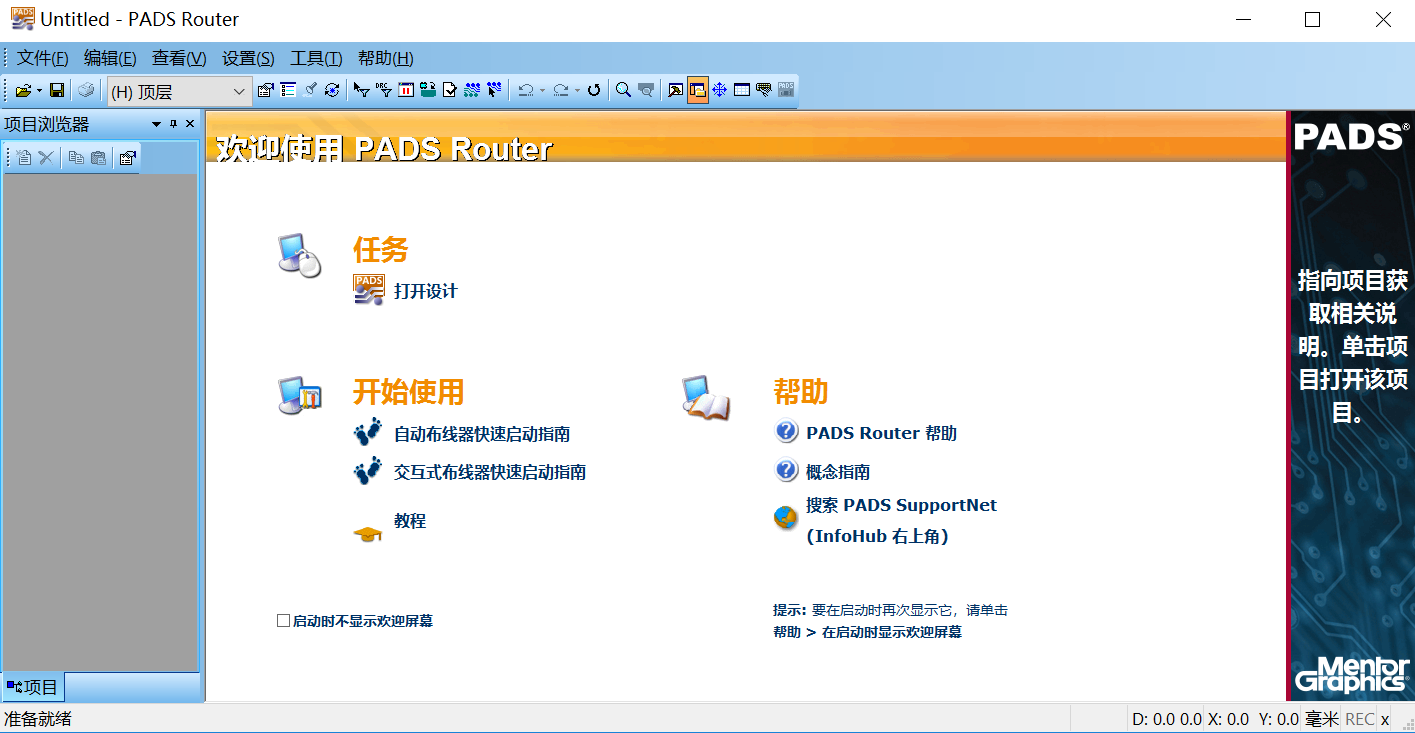Switch to the 项目 tab at bottom left
Screen dimensions: 1415x733
coord(33,686)
